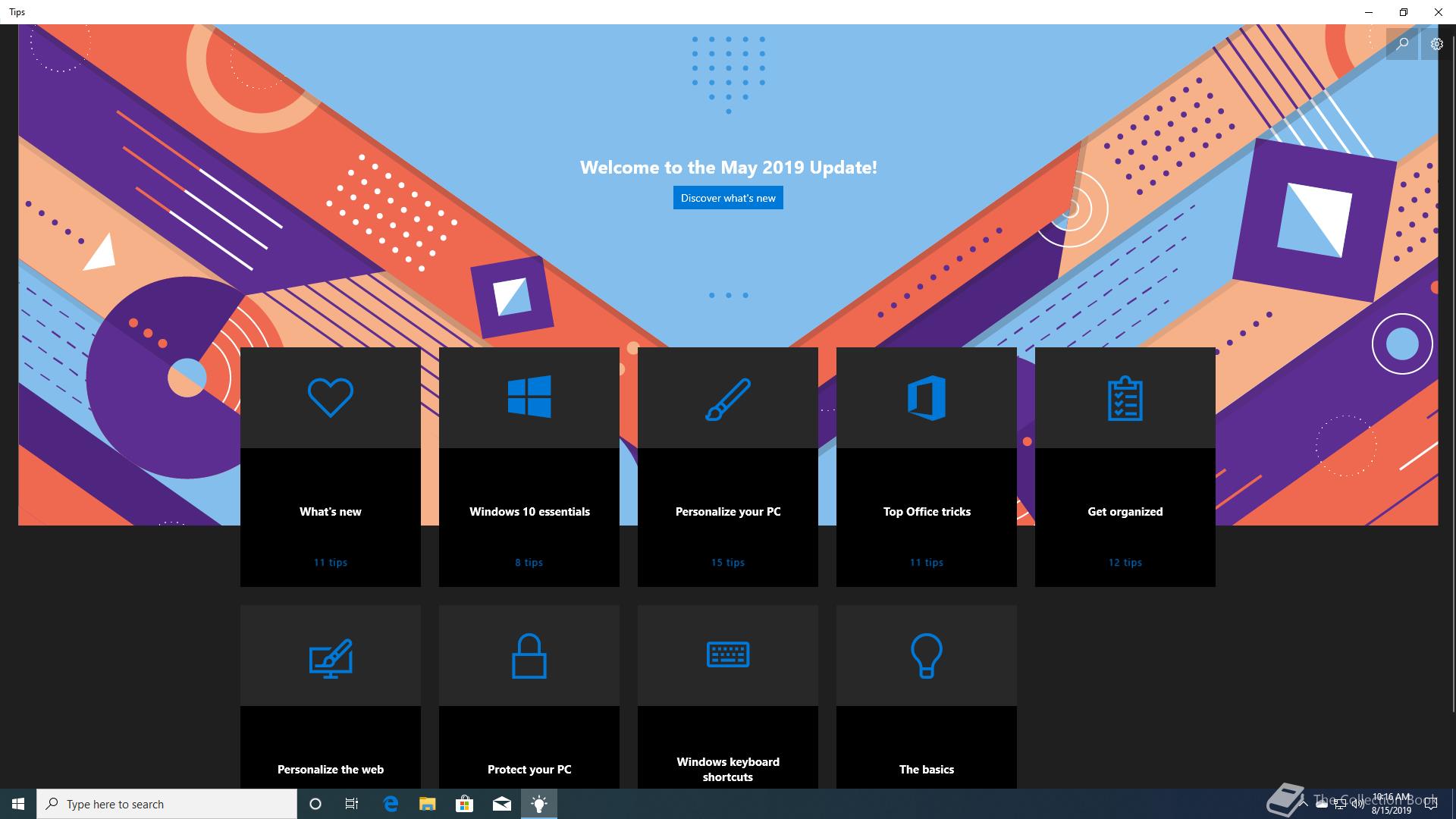The image size is (1456, 819).
Task: Open File Explorer from taskbar
Action: pyautogui.click(x=428, y=804)
